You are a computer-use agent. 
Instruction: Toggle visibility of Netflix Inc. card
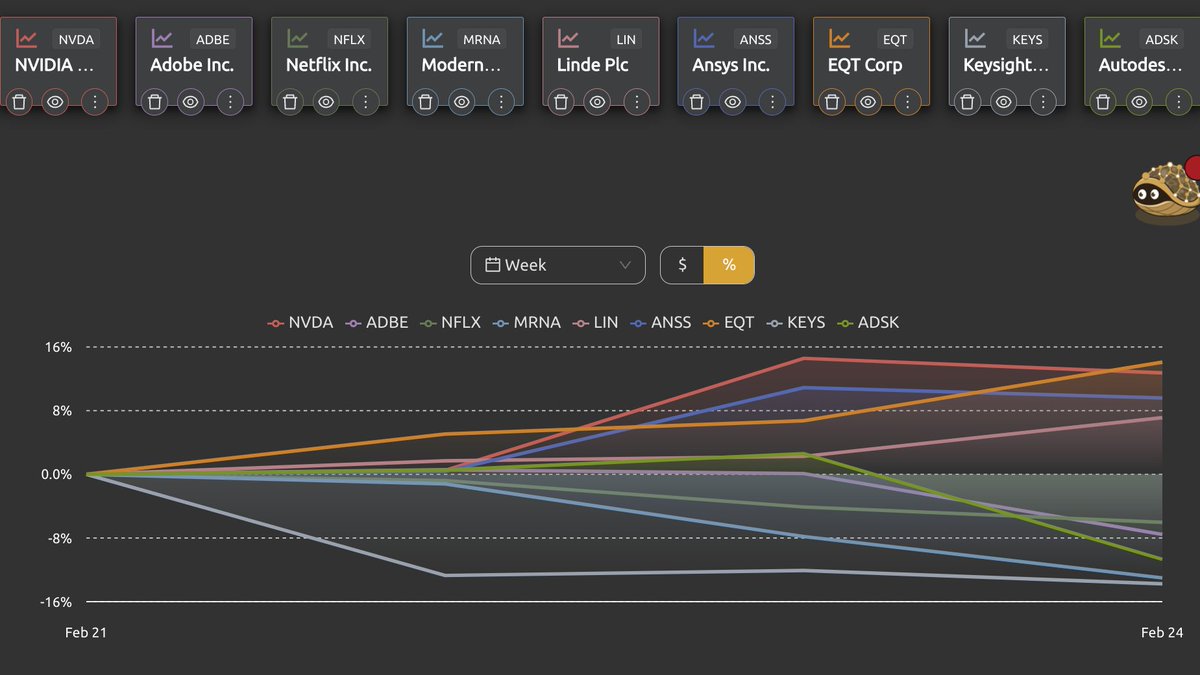pyautogui.click(x=326, y=102)
